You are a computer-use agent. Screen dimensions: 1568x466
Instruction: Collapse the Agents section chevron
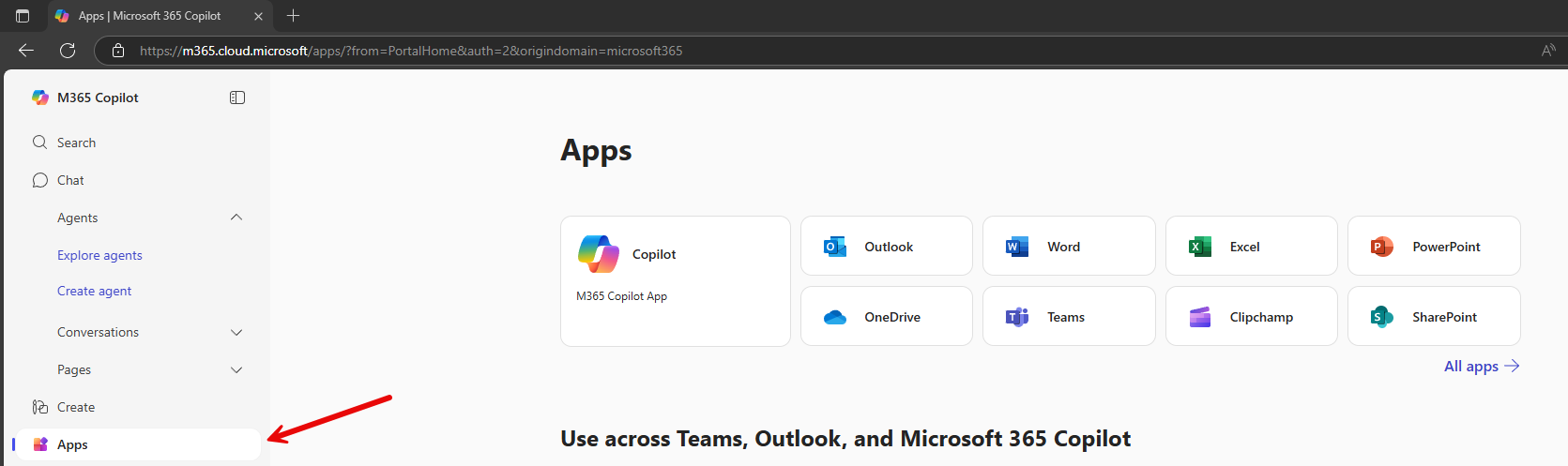pos(236,218)
